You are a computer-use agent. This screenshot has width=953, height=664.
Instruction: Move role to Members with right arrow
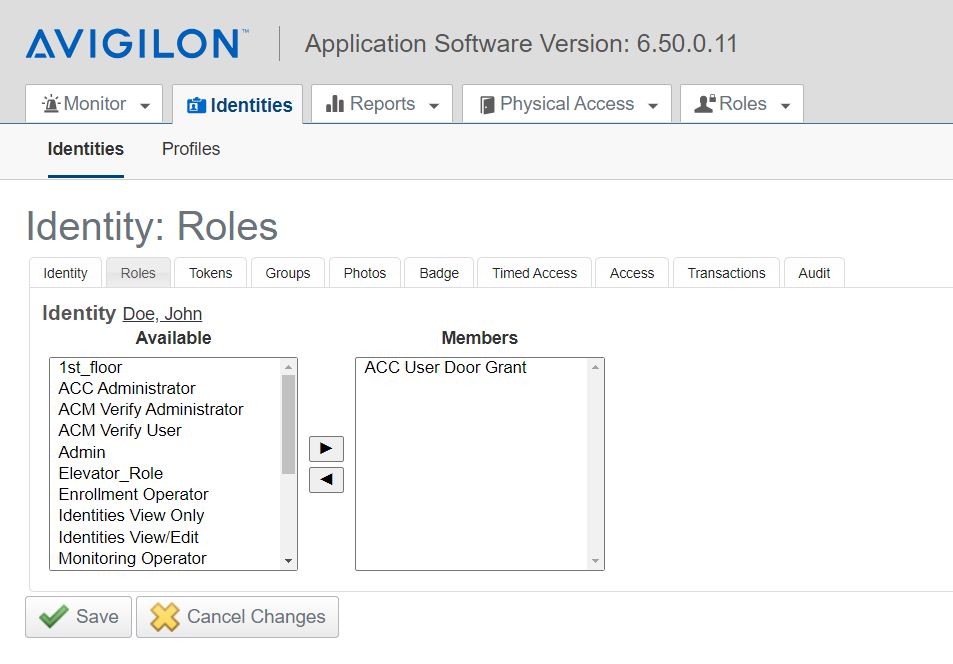tap(326, 449)
